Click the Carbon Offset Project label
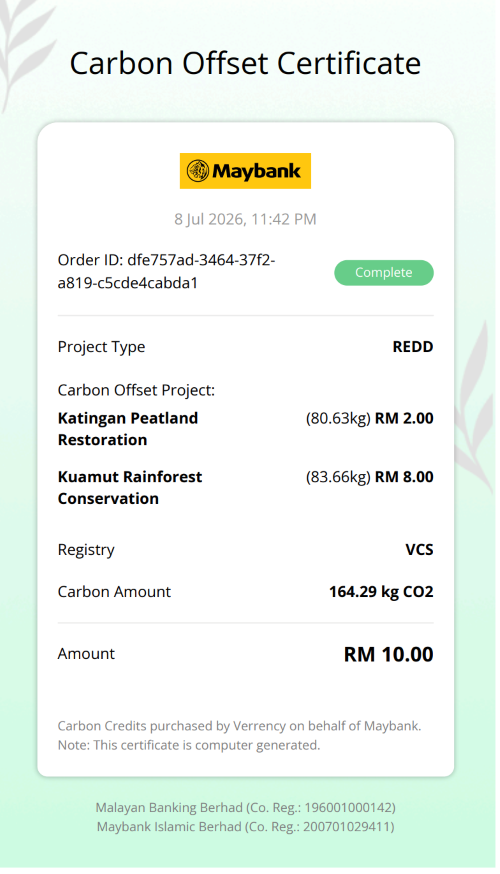Image resolution: width=500 pixels, height=874 pixels. [136, 390]
